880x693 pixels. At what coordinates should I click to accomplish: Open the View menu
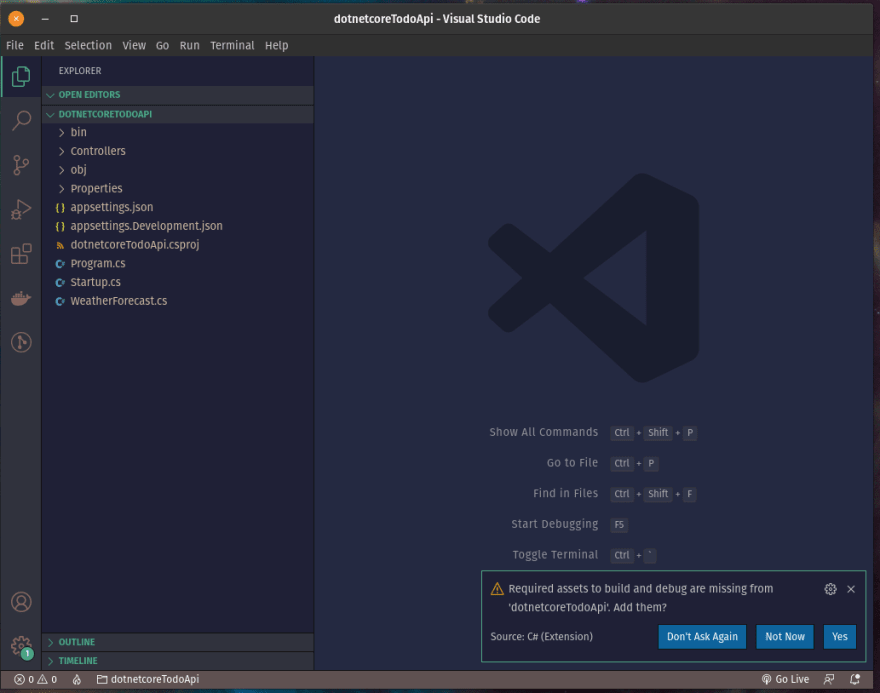134,45
